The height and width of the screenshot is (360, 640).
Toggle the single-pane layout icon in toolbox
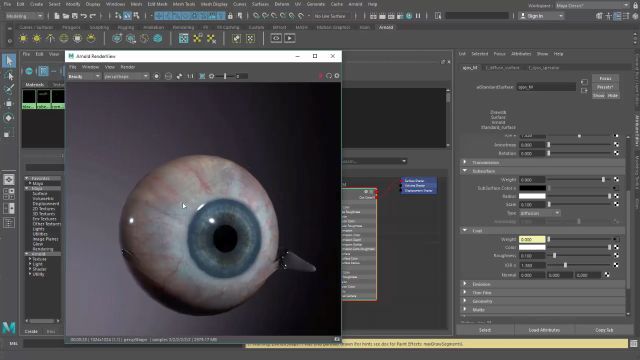click(9, 180)
